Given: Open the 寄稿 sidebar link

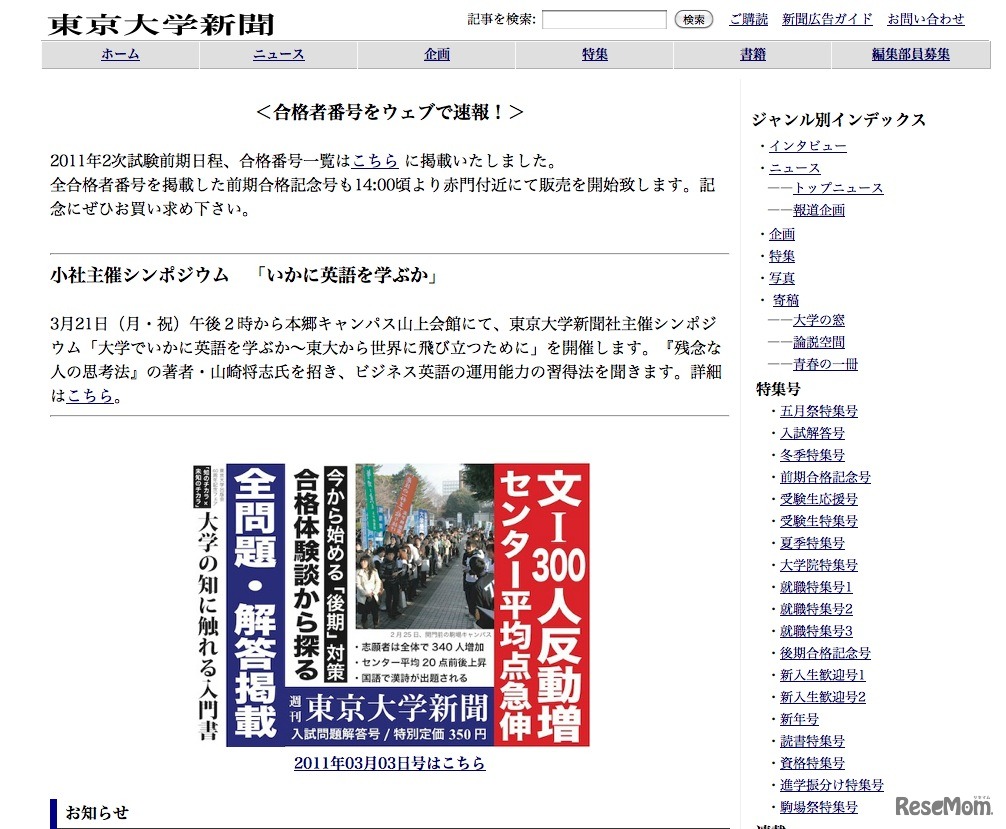Looking at the screenshot, I should [785, 300].
